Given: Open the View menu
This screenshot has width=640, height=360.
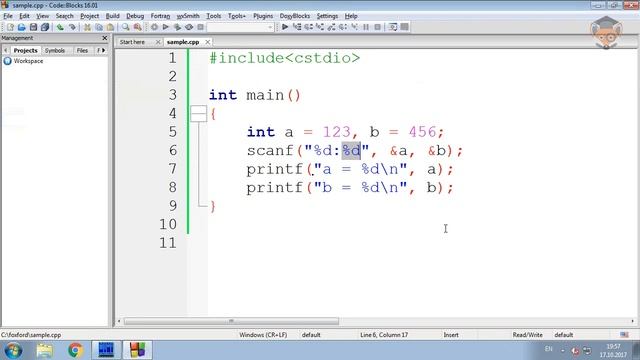Looking at the screenshot, I should tap(42, 16).
